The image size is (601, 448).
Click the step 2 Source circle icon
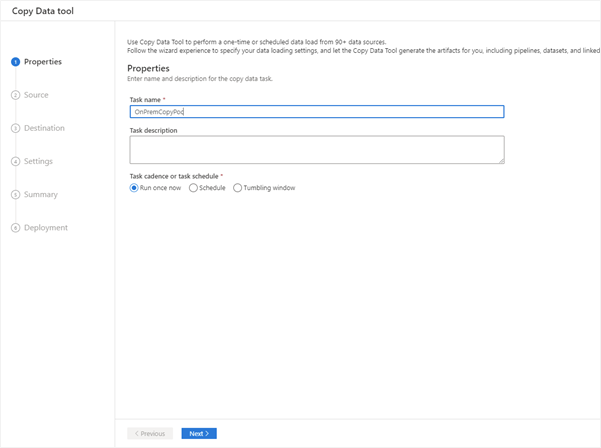15,95
